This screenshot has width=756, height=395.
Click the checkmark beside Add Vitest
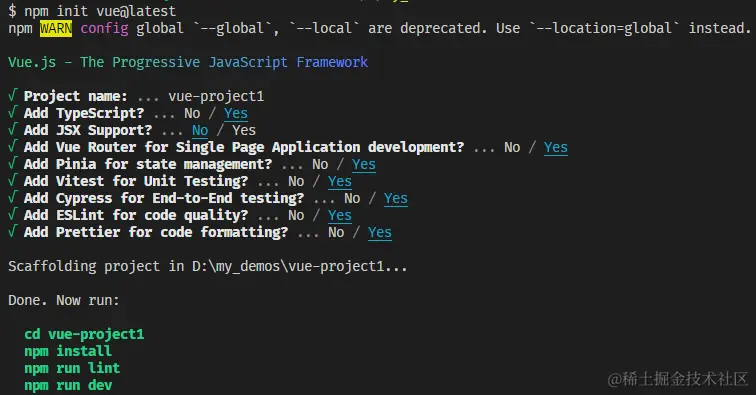pyautogui.click(x=13, y=180)
